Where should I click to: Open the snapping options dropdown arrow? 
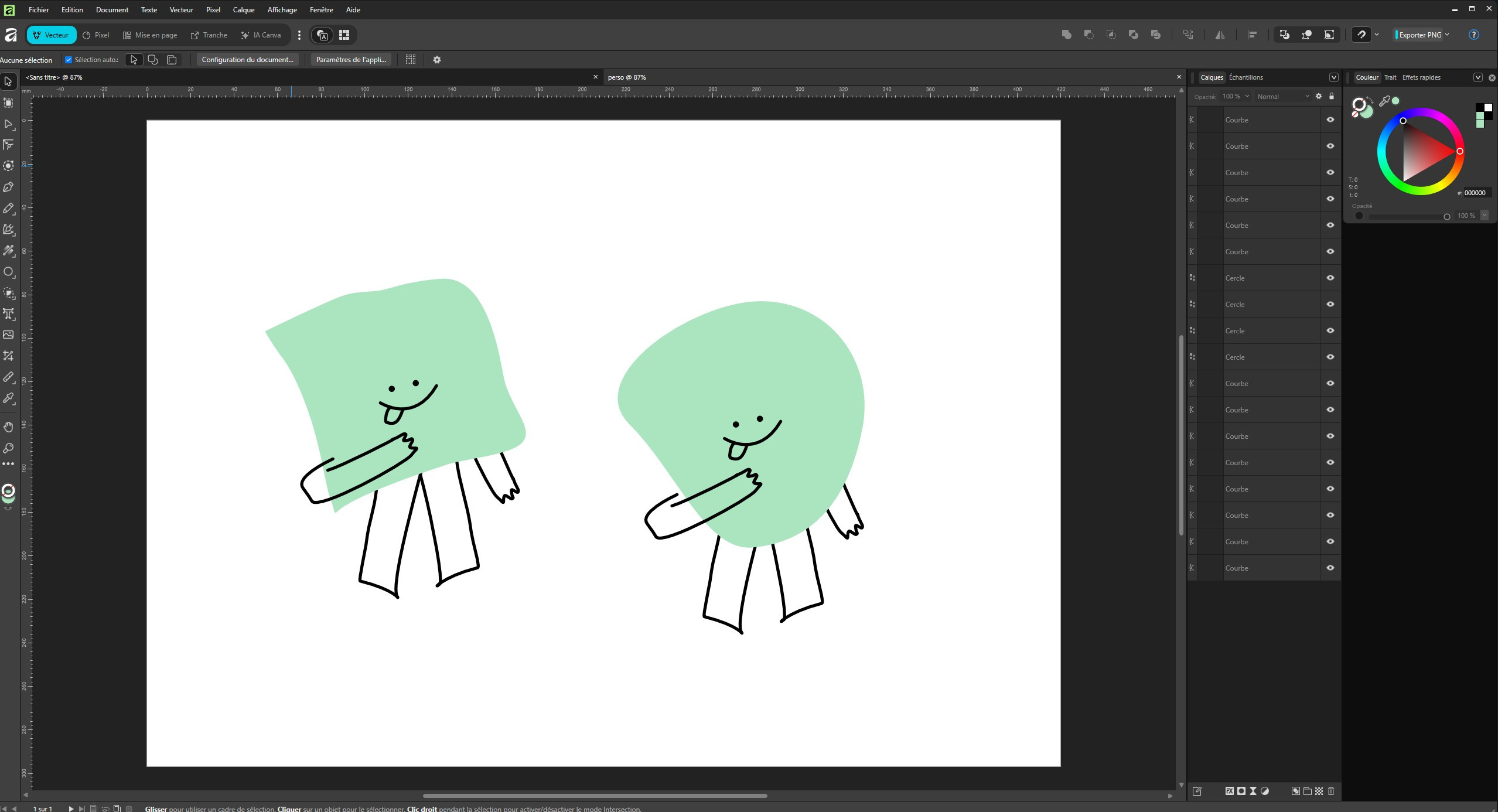pos(1377,35)
